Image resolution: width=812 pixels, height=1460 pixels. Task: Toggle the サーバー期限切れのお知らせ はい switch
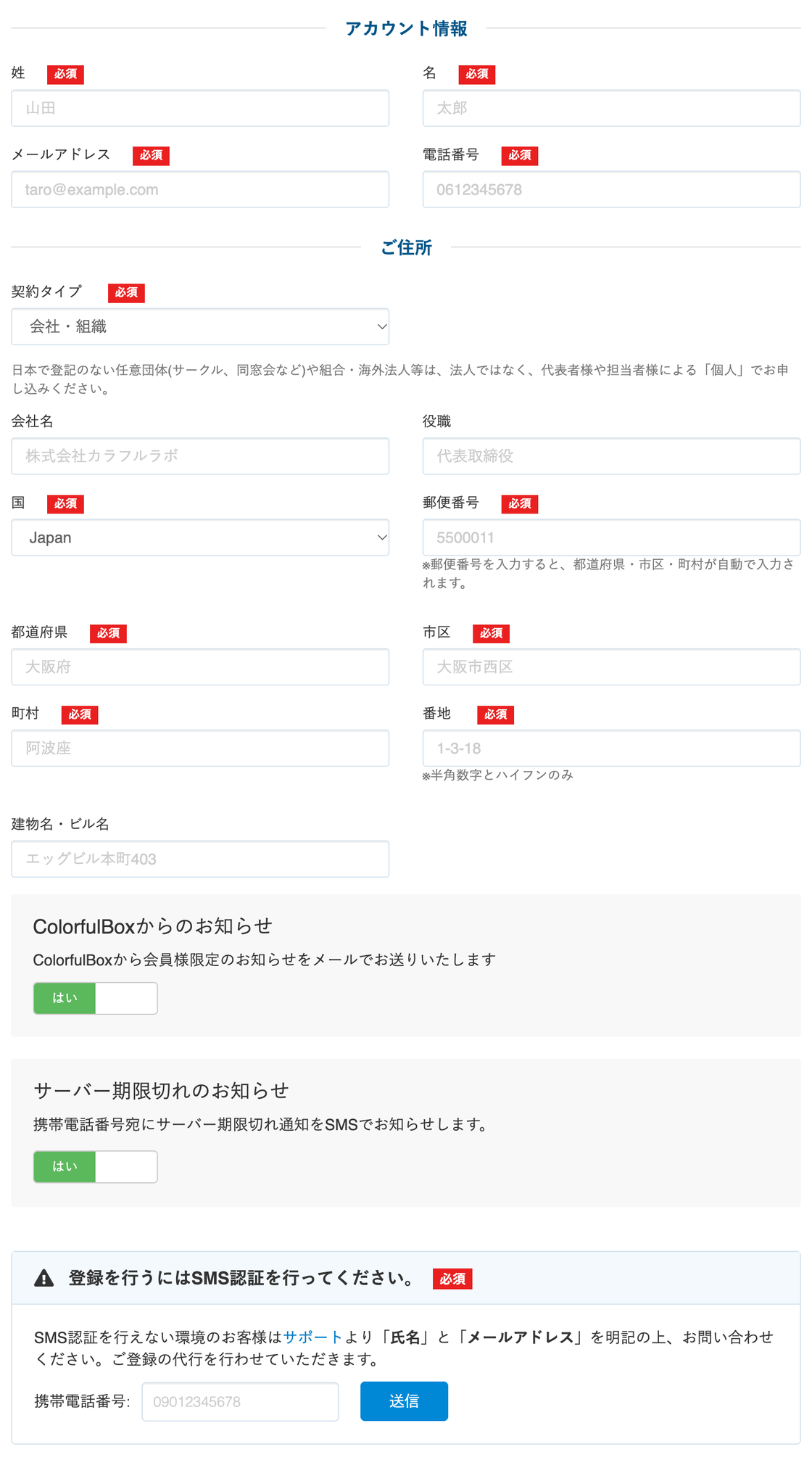(95, 1166)
